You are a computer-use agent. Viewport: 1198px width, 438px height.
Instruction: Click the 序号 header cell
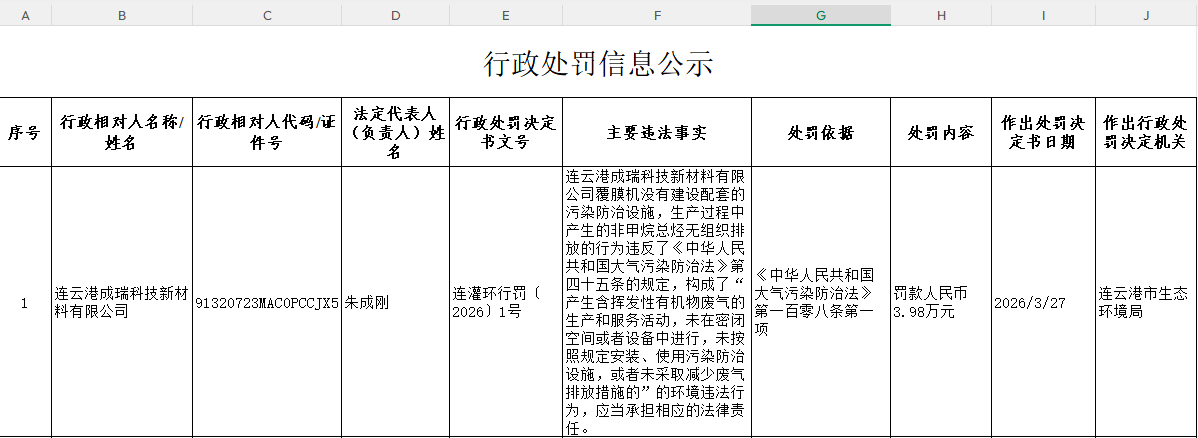[x=26, y=132]
